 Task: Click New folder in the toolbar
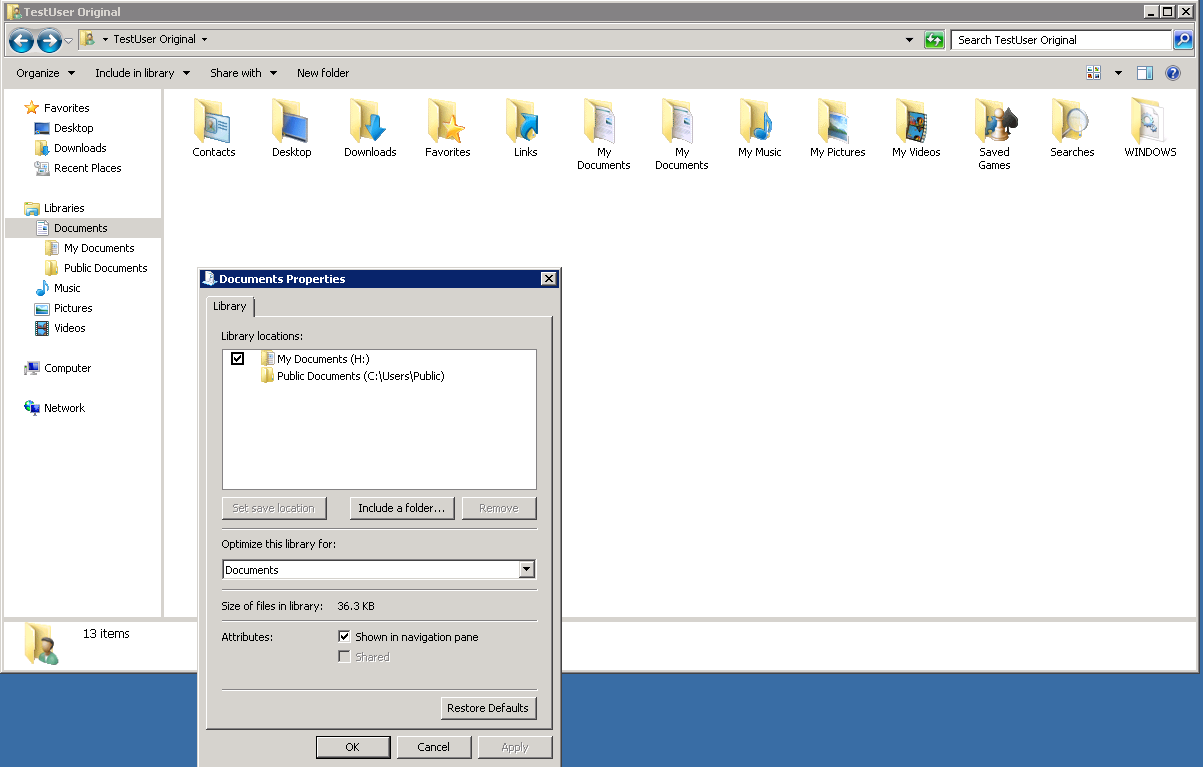[323, 73]
